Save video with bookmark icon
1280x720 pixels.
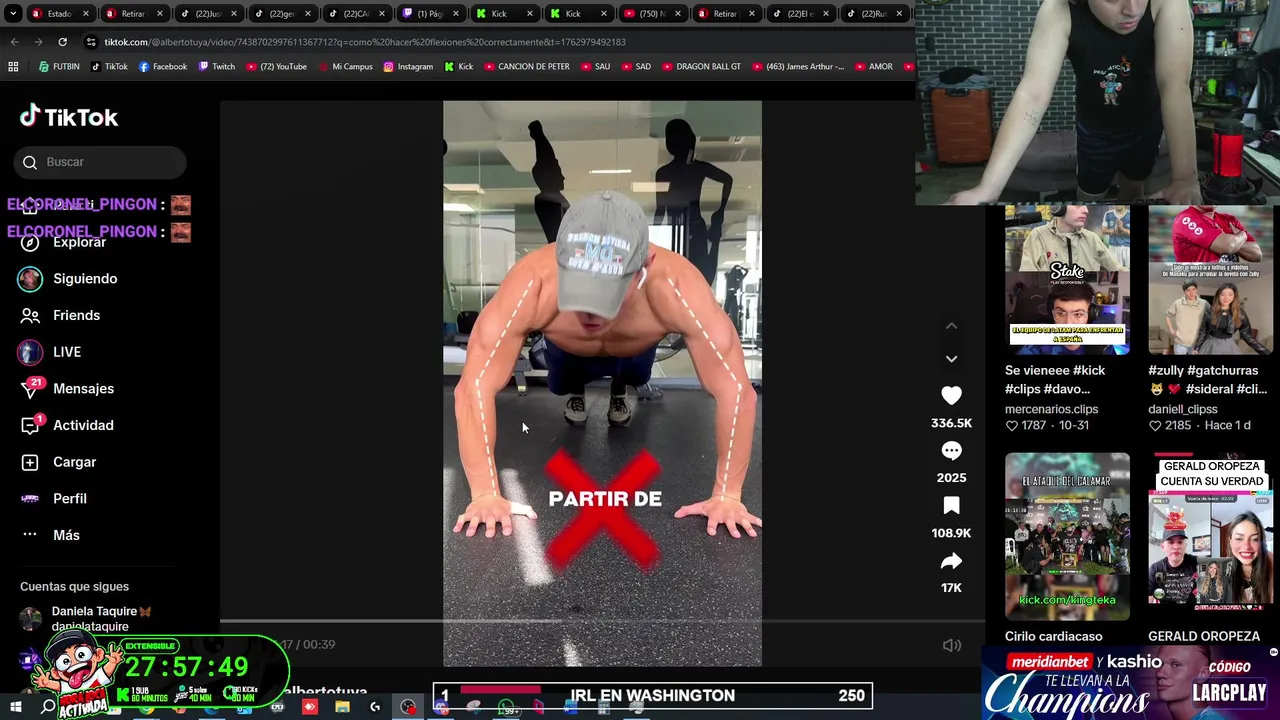pos(951,506)
